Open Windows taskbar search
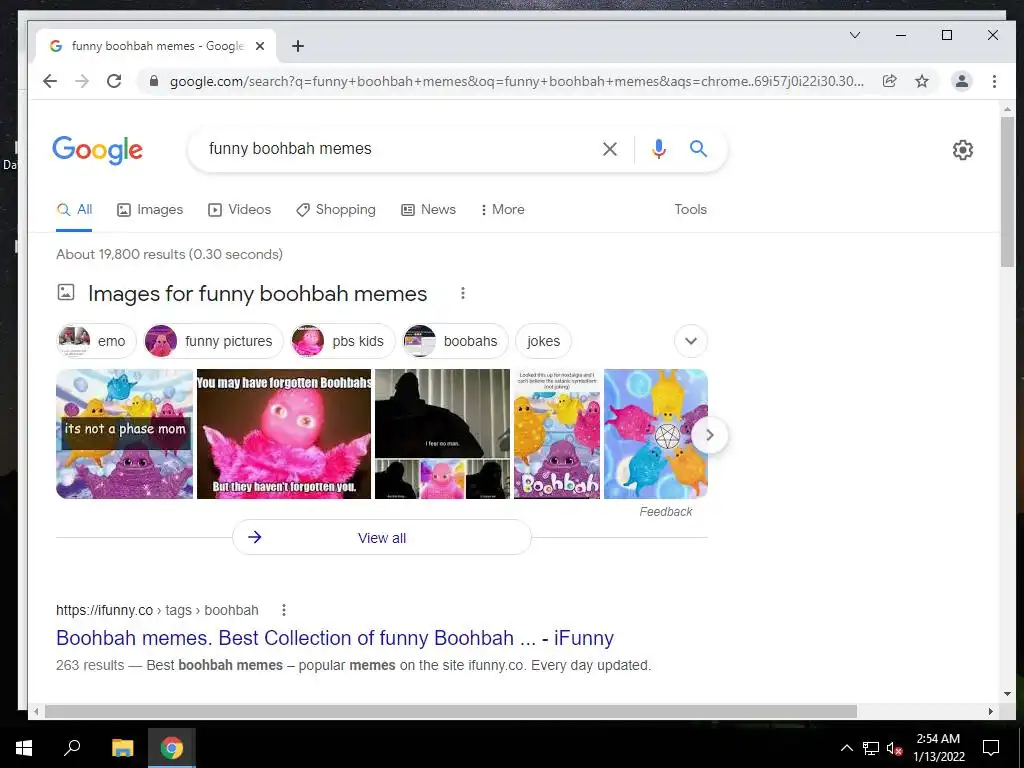Screen dimensions: 1024x768 72,748
